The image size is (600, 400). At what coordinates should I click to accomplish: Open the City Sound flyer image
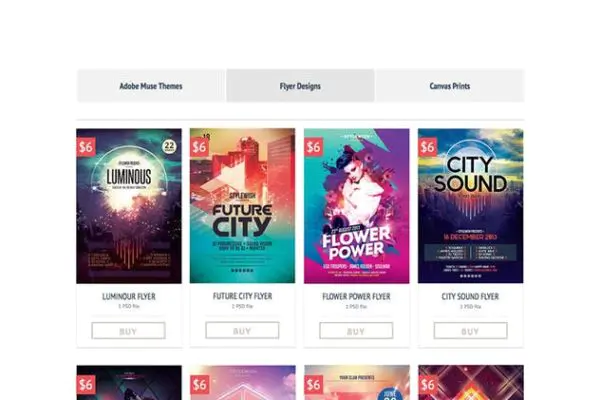[x=470, y=206]
